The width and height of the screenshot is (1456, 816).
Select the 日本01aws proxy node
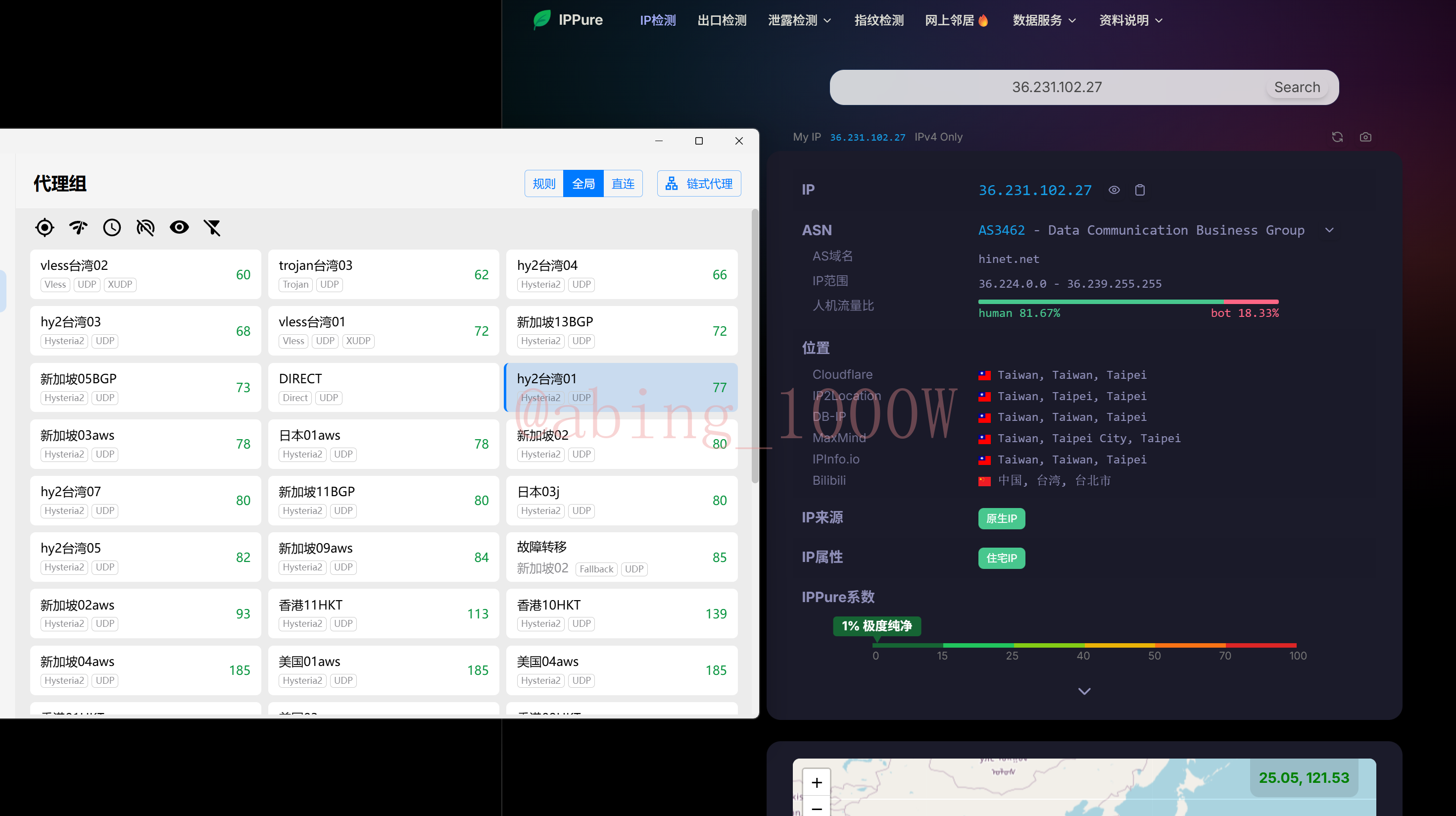(383, 444)
